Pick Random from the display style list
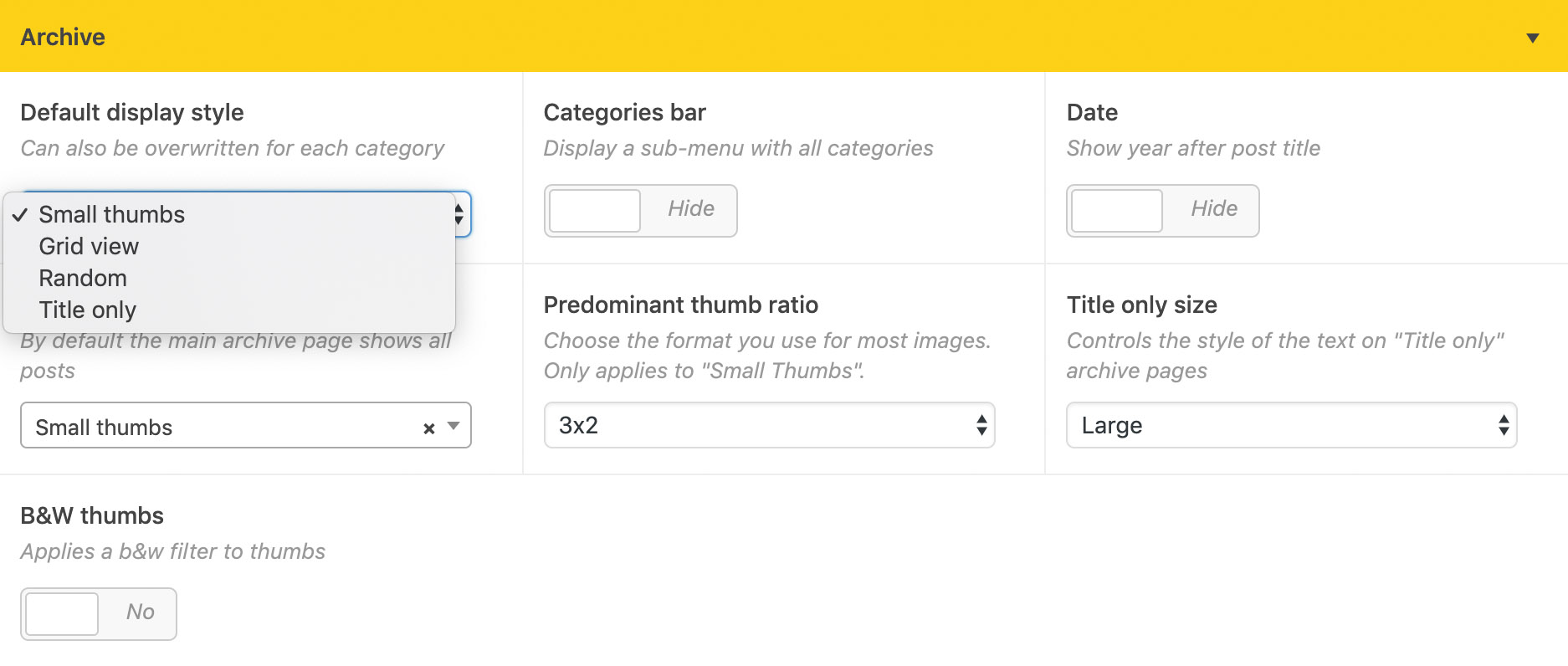 pyautogui.click(x=83, y=279)
